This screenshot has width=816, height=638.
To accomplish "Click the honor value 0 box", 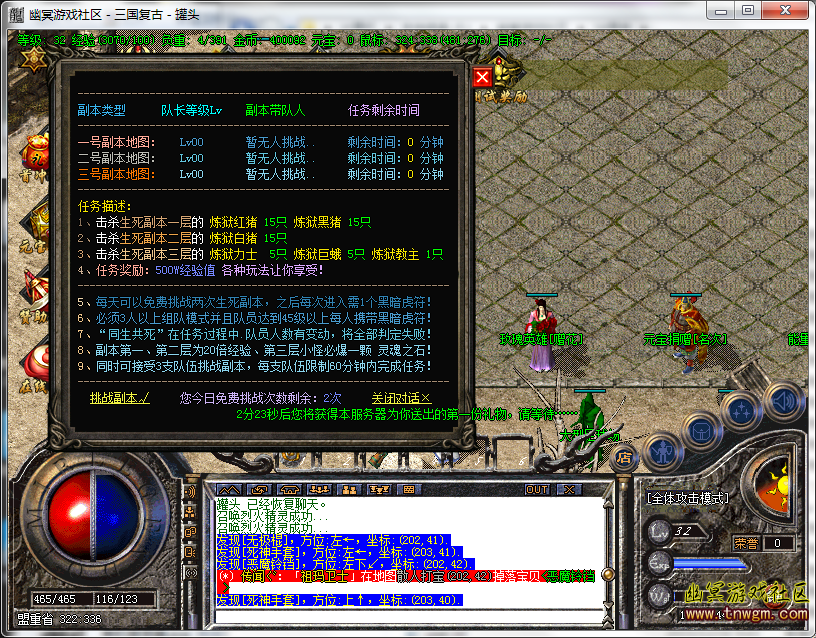I will 777,543.
